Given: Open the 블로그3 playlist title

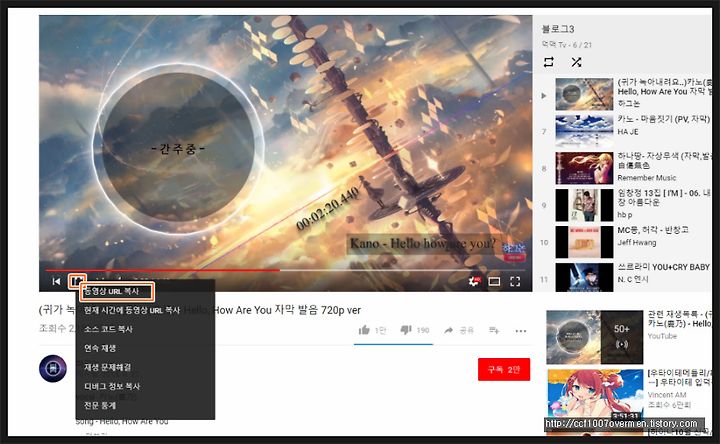Looking at the screenshot, I should [558, 29].
